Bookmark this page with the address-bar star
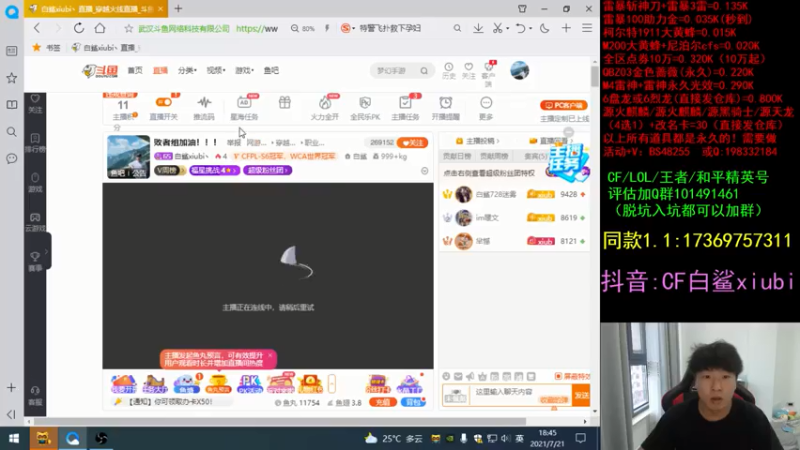800x450 pixels. click(129, 29)
